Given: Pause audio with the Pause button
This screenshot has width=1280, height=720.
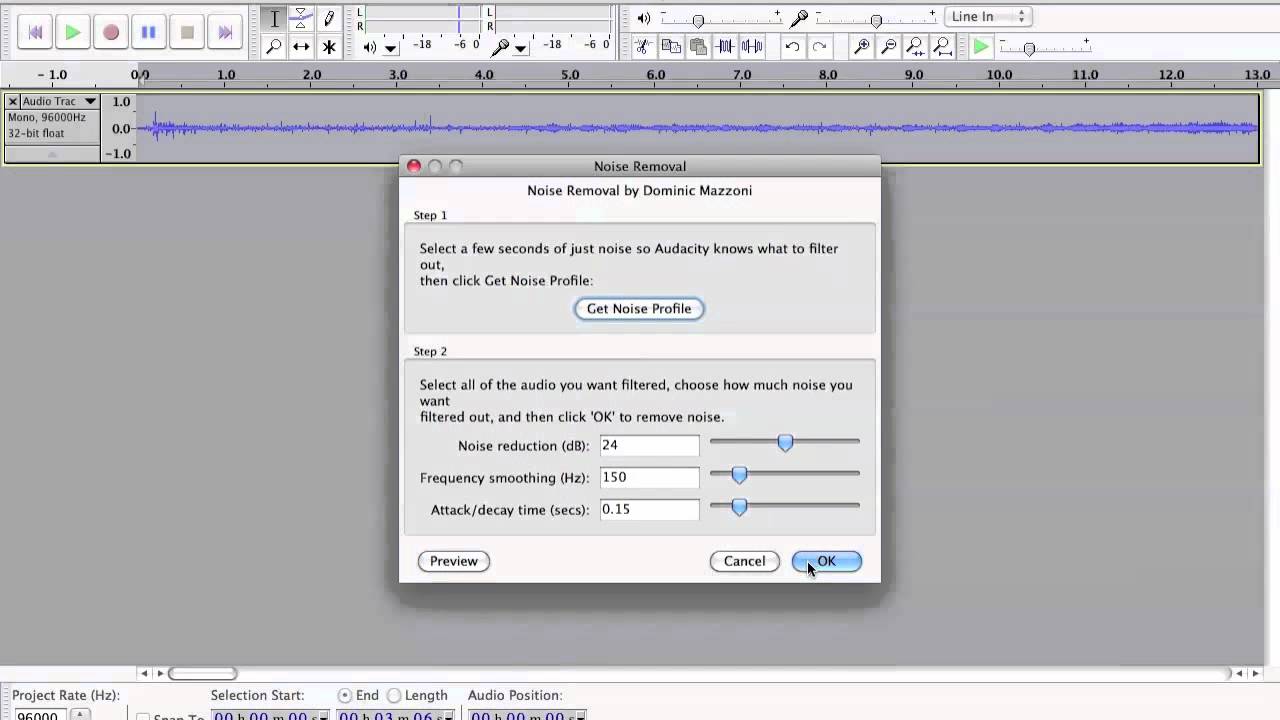Looking at the screenshot, I should 149,32.
